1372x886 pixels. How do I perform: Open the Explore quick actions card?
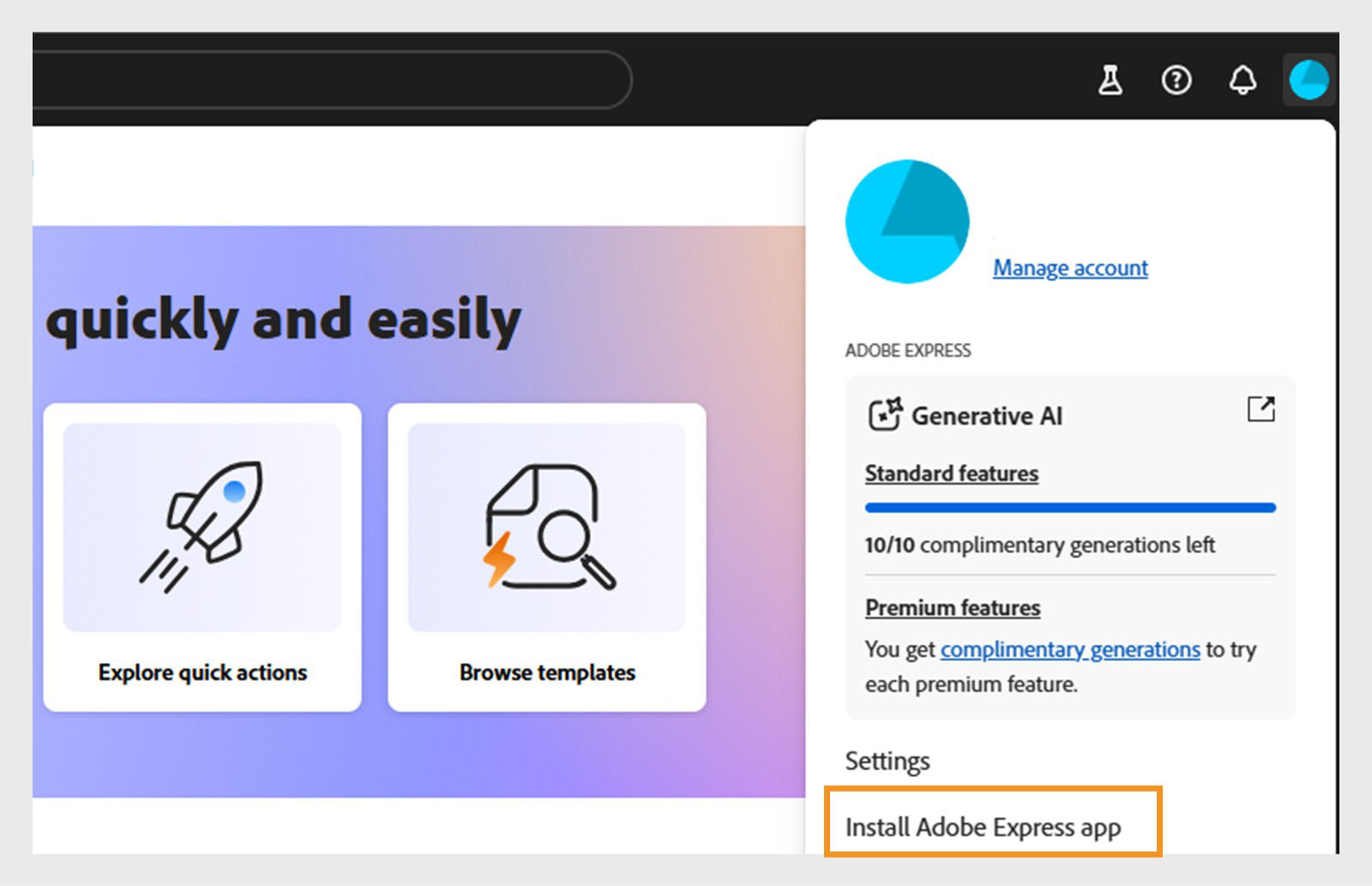click(203, 558)
